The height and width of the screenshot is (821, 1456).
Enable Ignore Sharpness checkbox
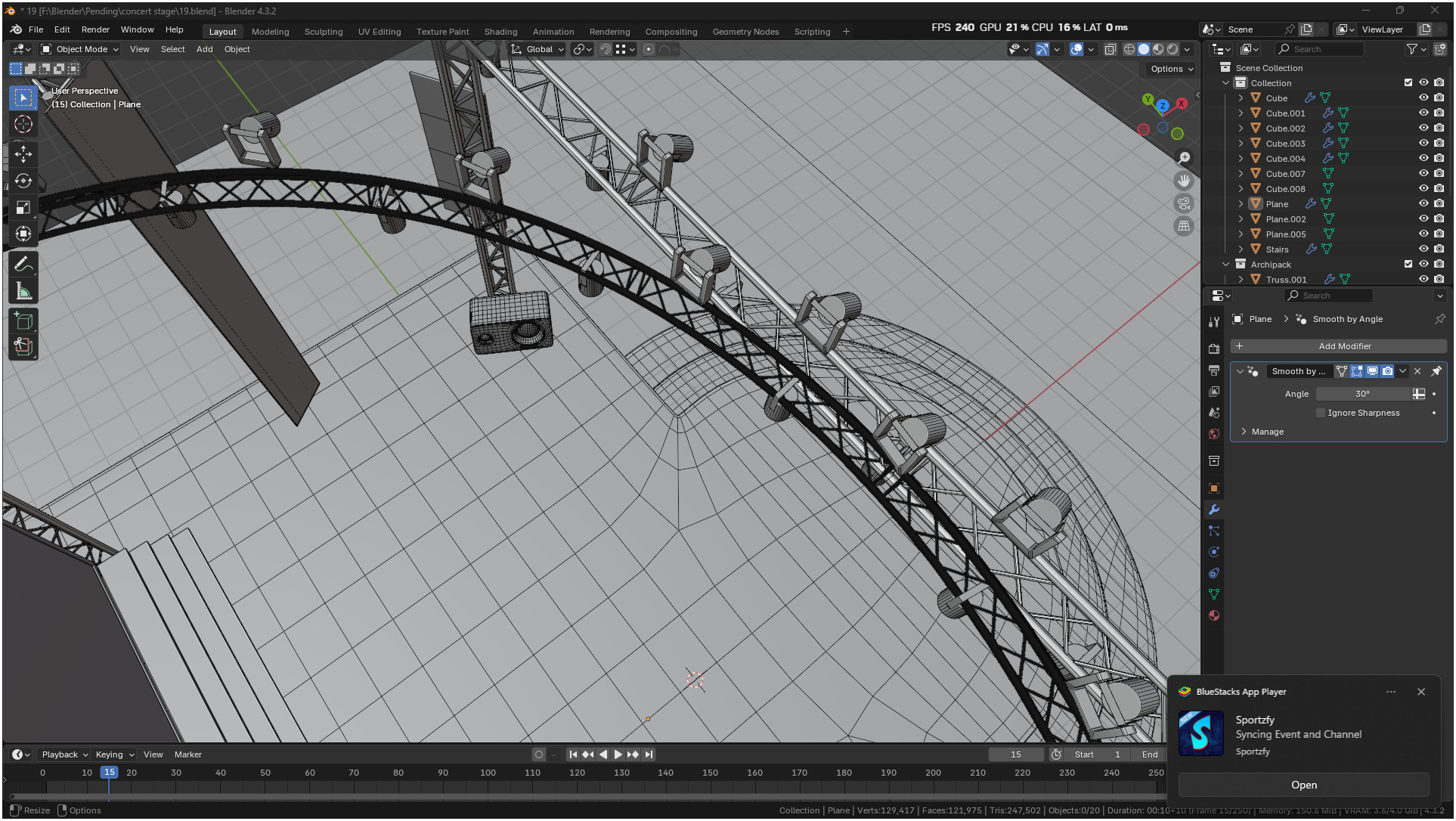pyautogui.click(x=1321, y=413)
